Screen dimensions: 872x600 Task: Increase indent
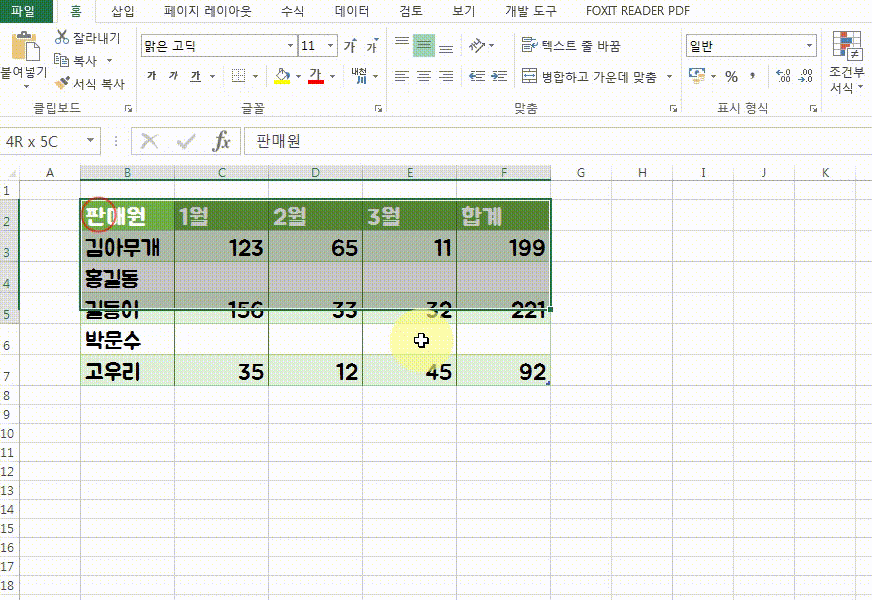(x=499, y=76)
